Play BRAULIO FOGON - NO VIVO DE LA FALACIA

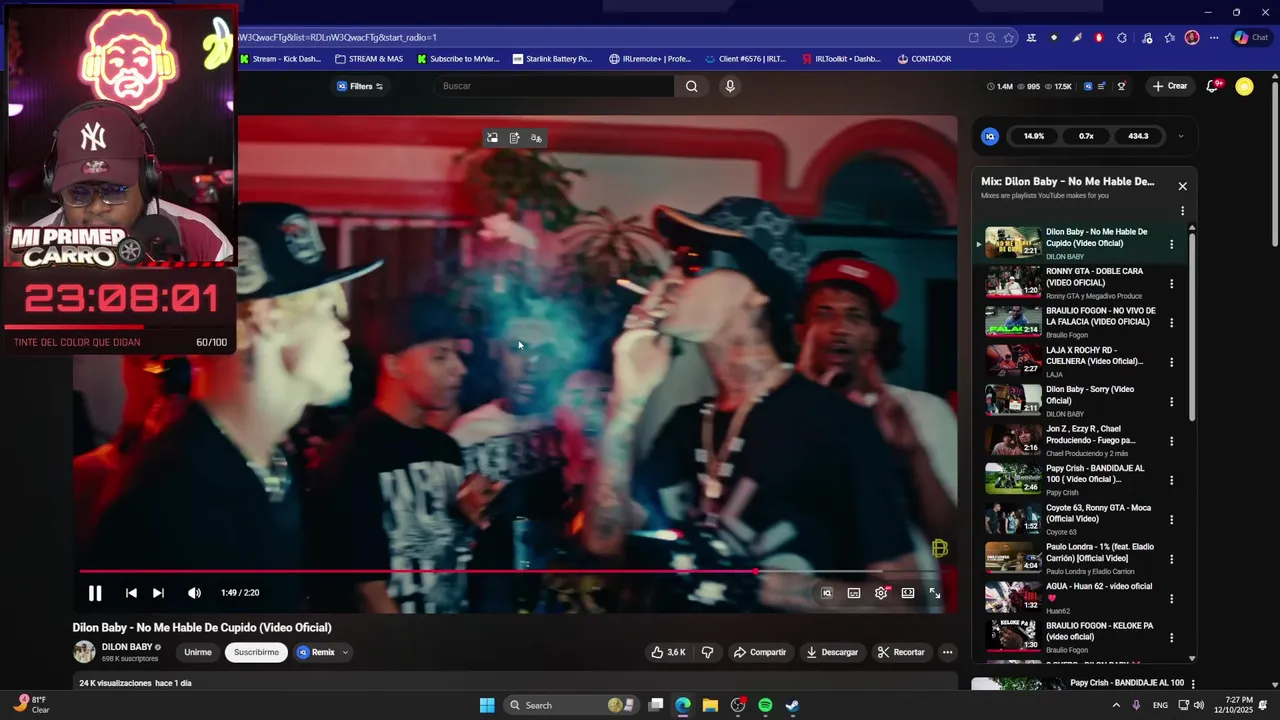pyautogui.click(x=1078, y=322)
